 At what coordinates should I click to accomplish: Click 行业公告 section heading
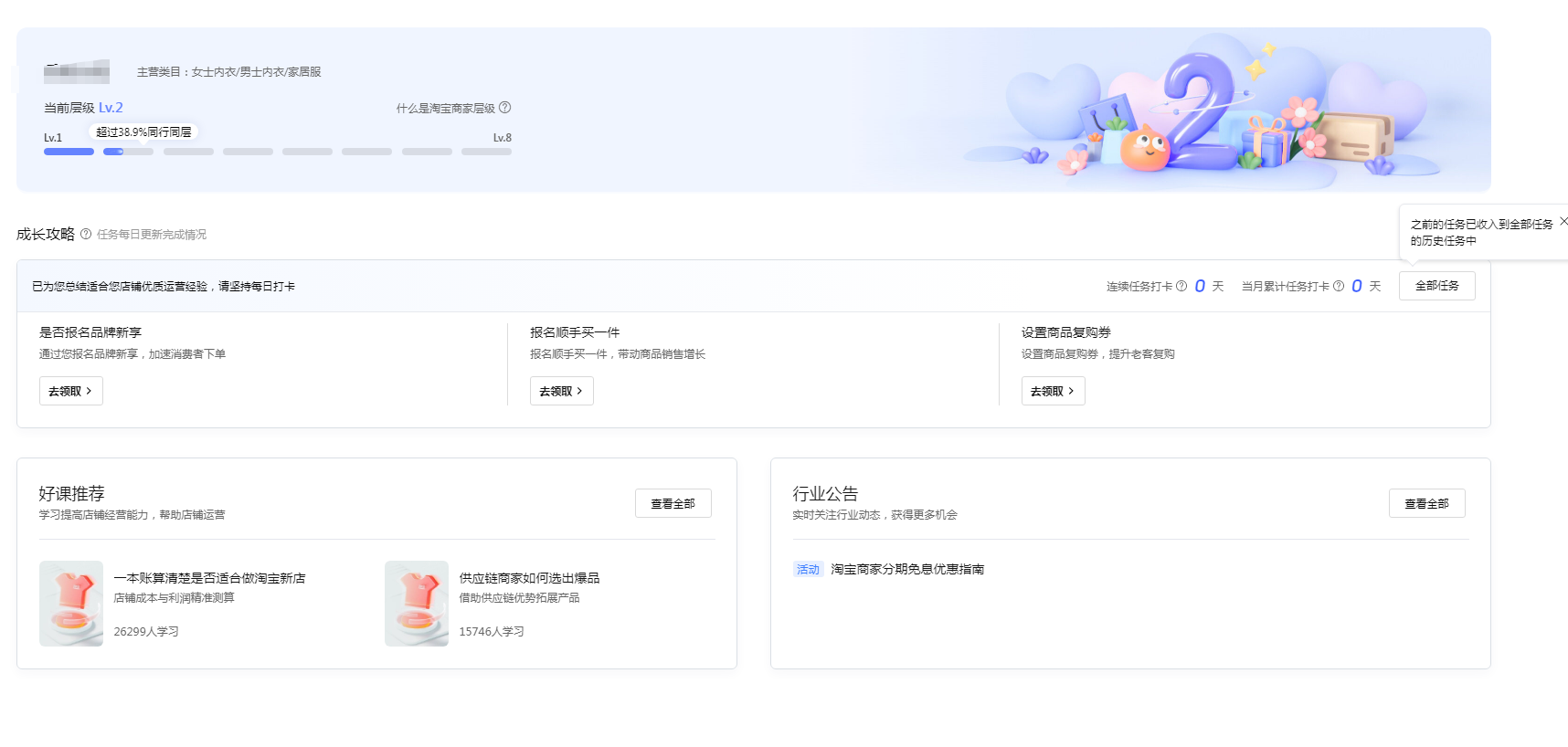click(825, 493)
